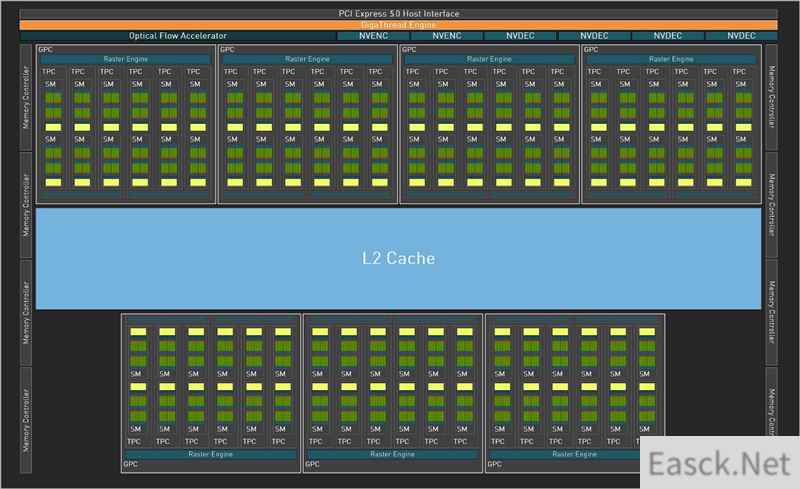Select first TPC label in top-left GPC
Image resolution: width=800 pixels, height=489 pixels.
49,71
